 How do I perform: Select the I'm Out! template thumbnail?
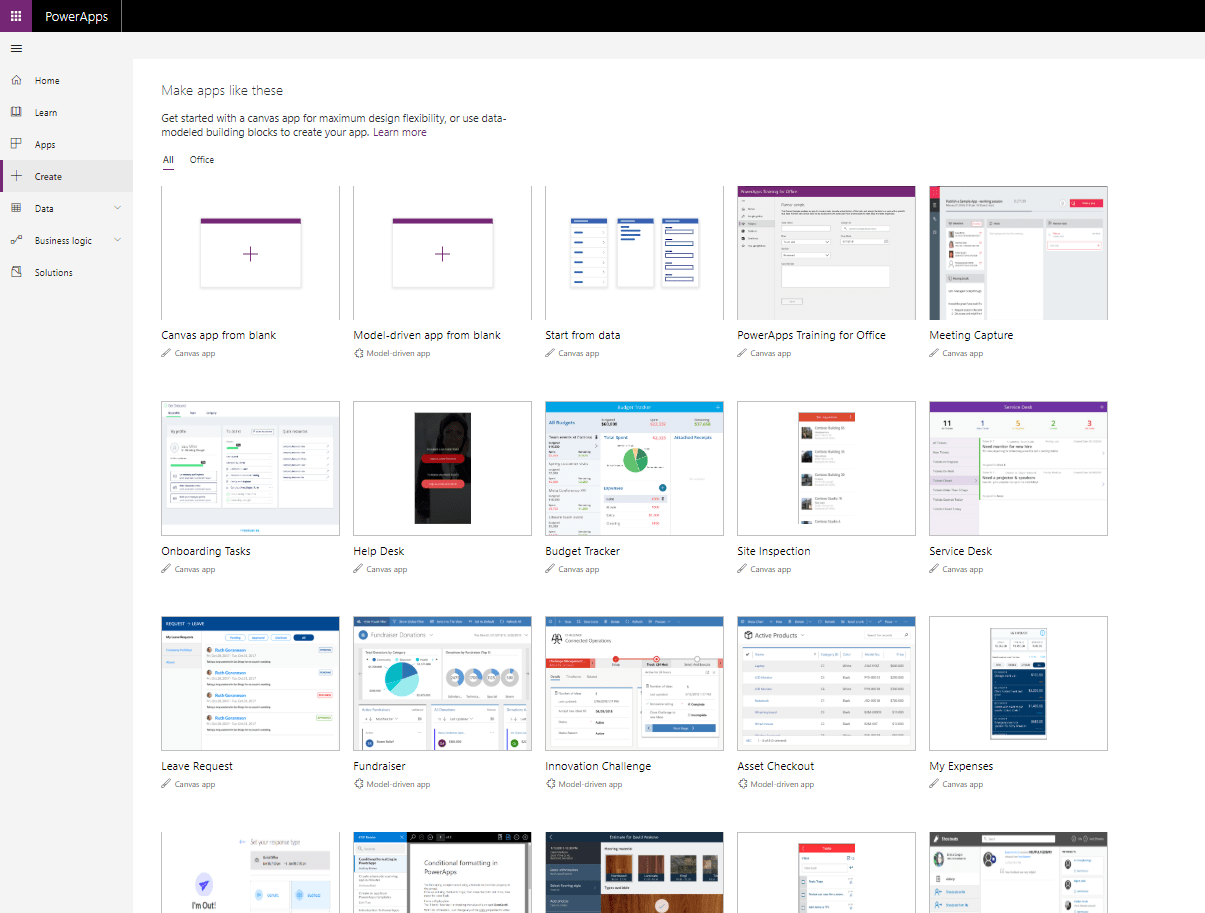[x=250, y=873]
